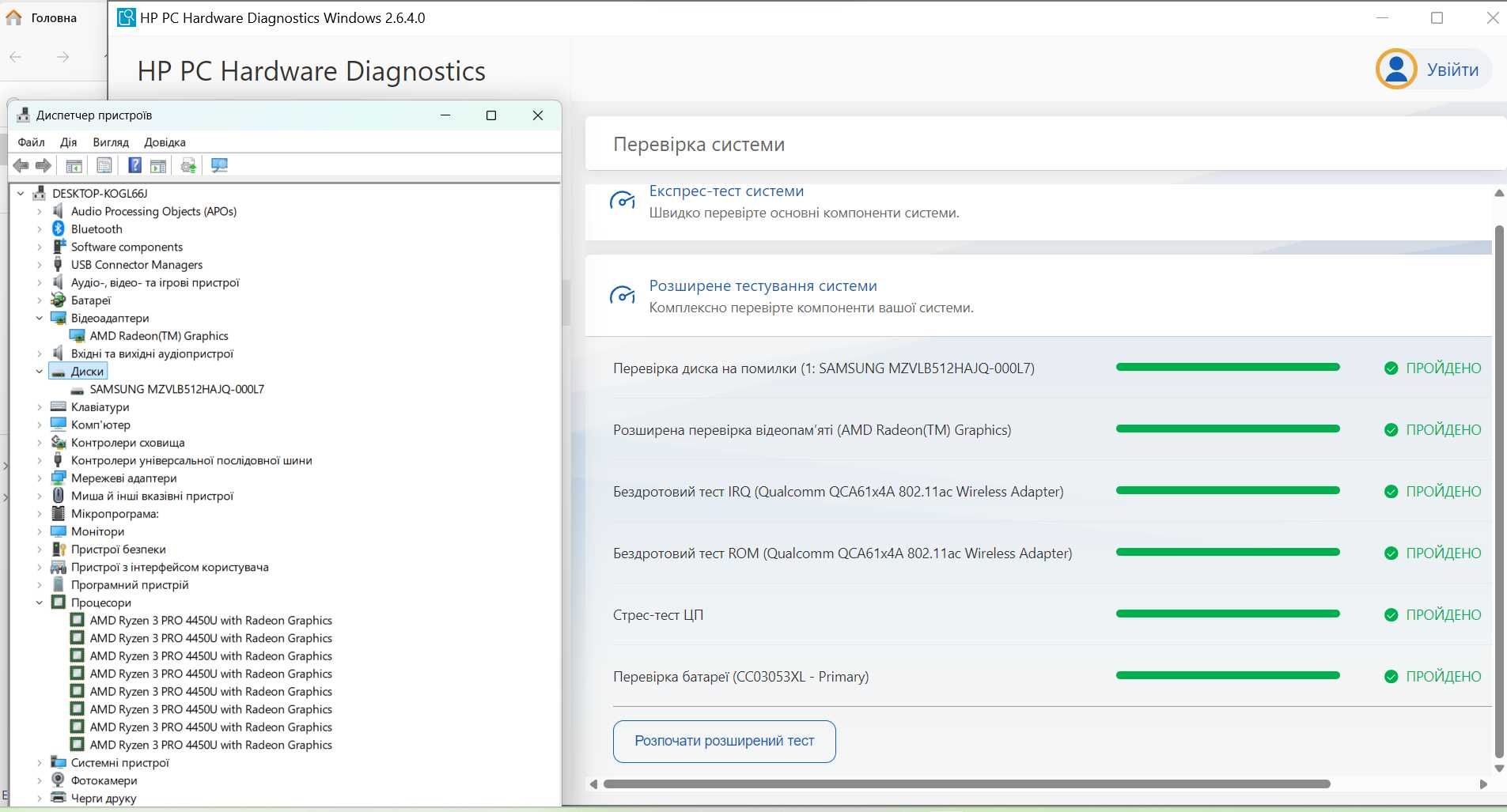Collapse the Відеоадаптери node
1507x812 pixels.
tap(40, 318)
